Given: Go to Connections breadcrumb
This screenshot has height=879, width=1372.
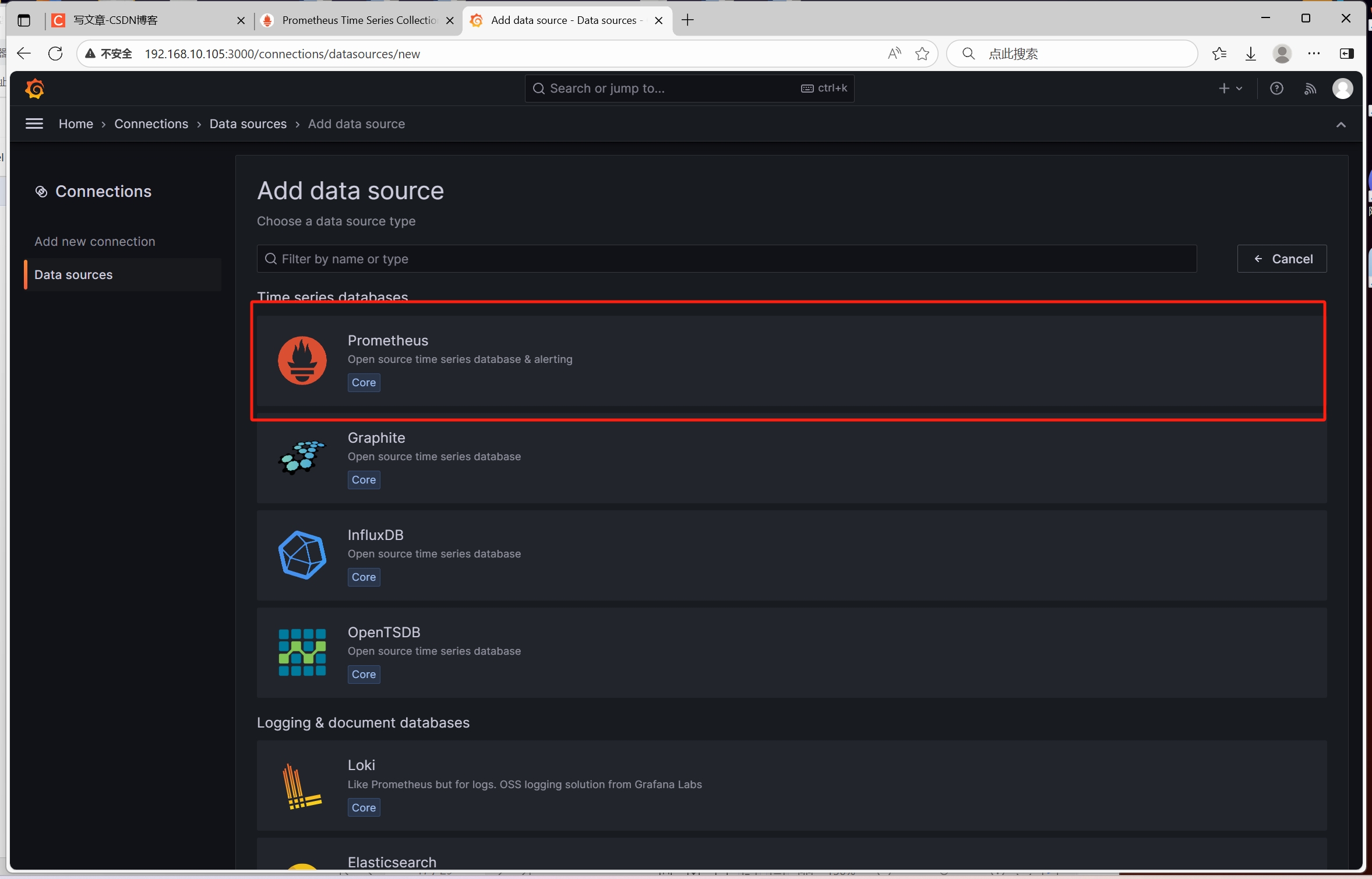Looking at the screenshot, I should pos(151,124).
